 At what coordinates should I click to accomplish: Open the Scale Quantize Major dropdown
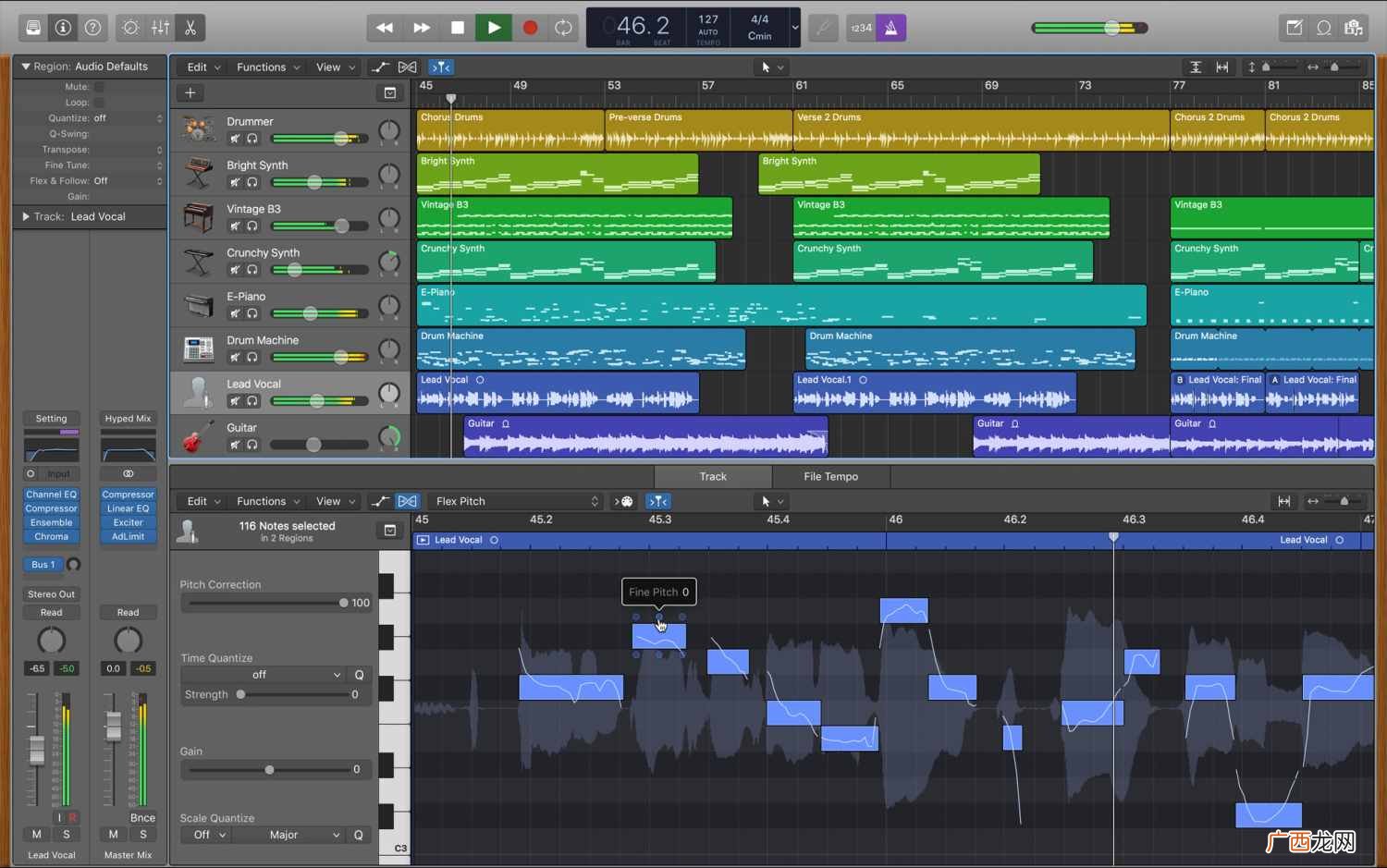tap(288, 835)
